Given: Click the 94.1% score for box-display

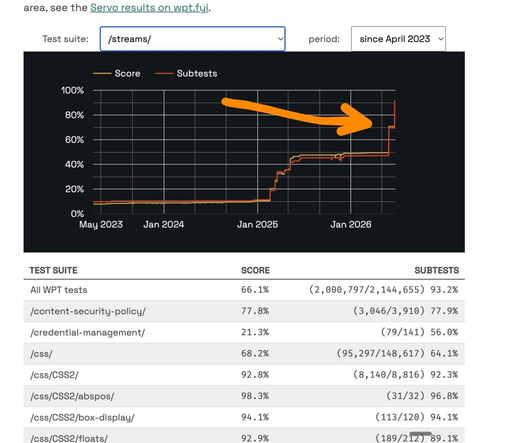Looking at the screenshot, I should [x=255, y=418].
